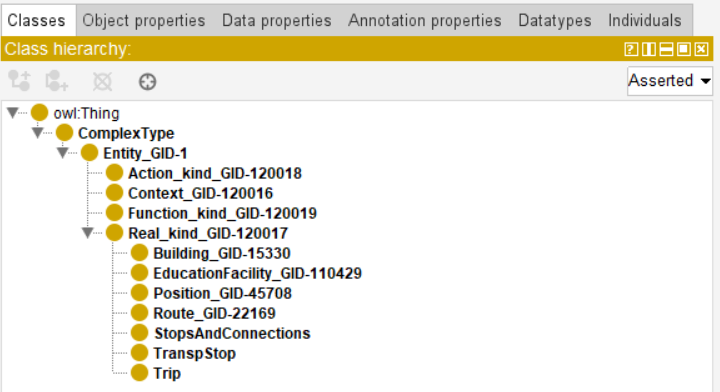Click the split horizontally view icon

coord(666,49)
